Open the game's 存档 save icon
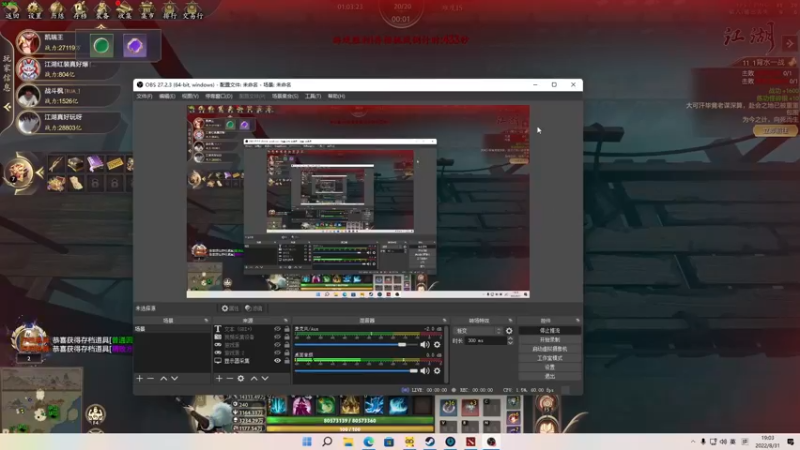The image size is (800, 450). [80, 10]
